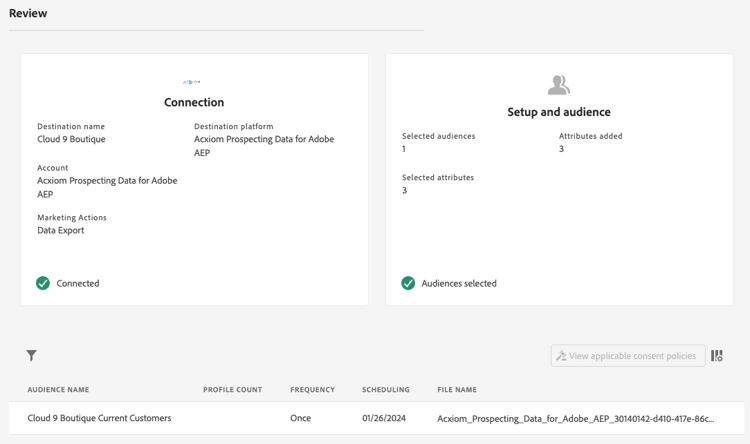Sort by the Profile Count column header
750x444 pixels.
(232, 389)
